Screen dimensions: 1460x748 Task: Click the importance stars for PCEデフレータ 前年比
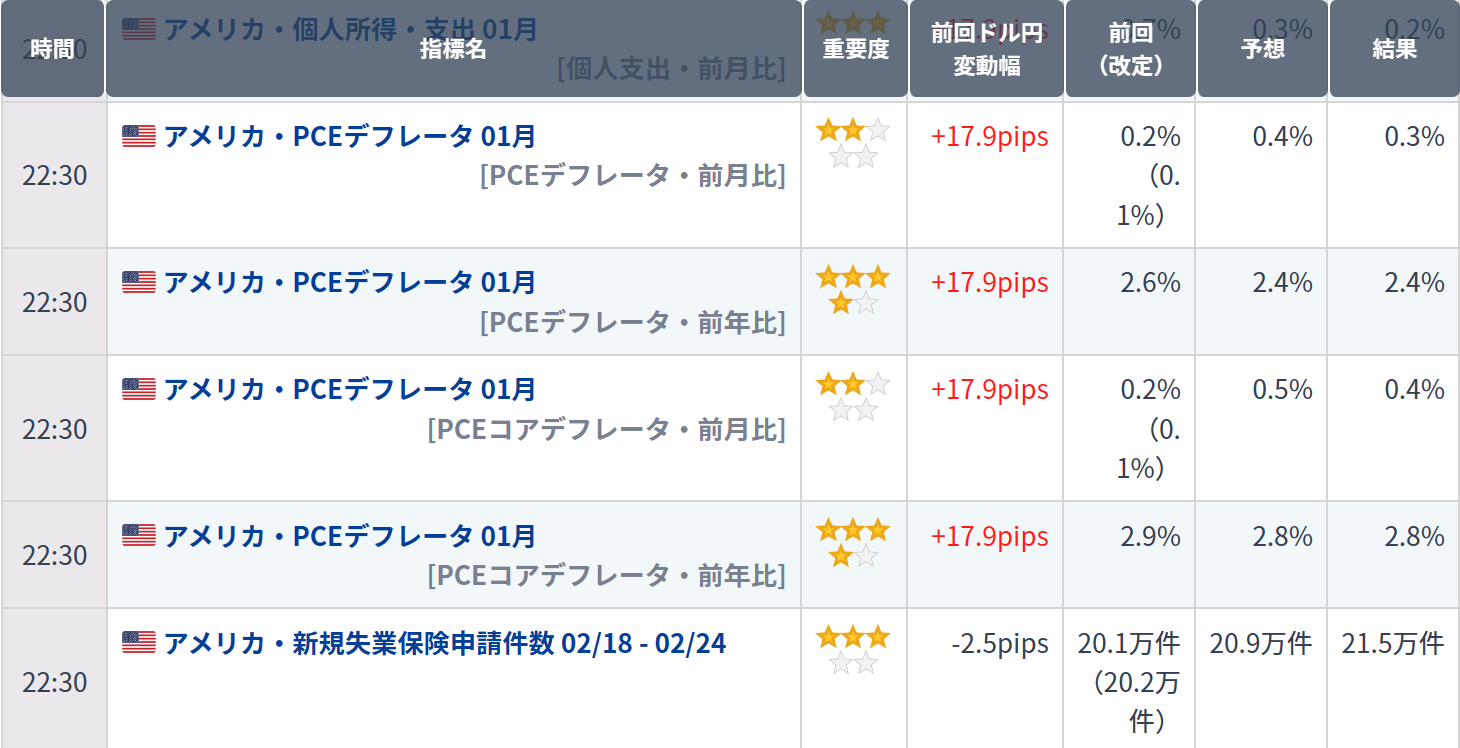click(x=853, y=289)
